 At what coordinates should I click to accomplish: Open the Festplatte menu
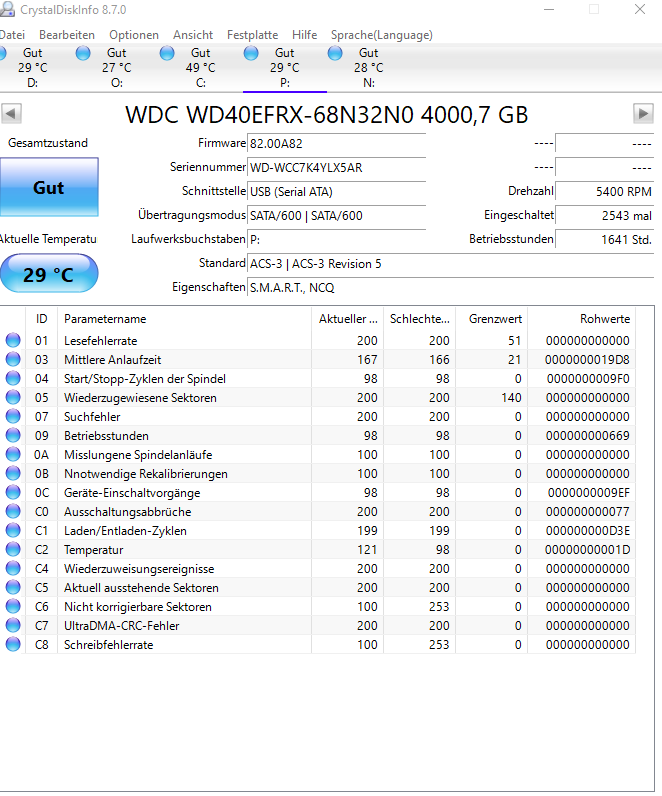coord(252,35)
